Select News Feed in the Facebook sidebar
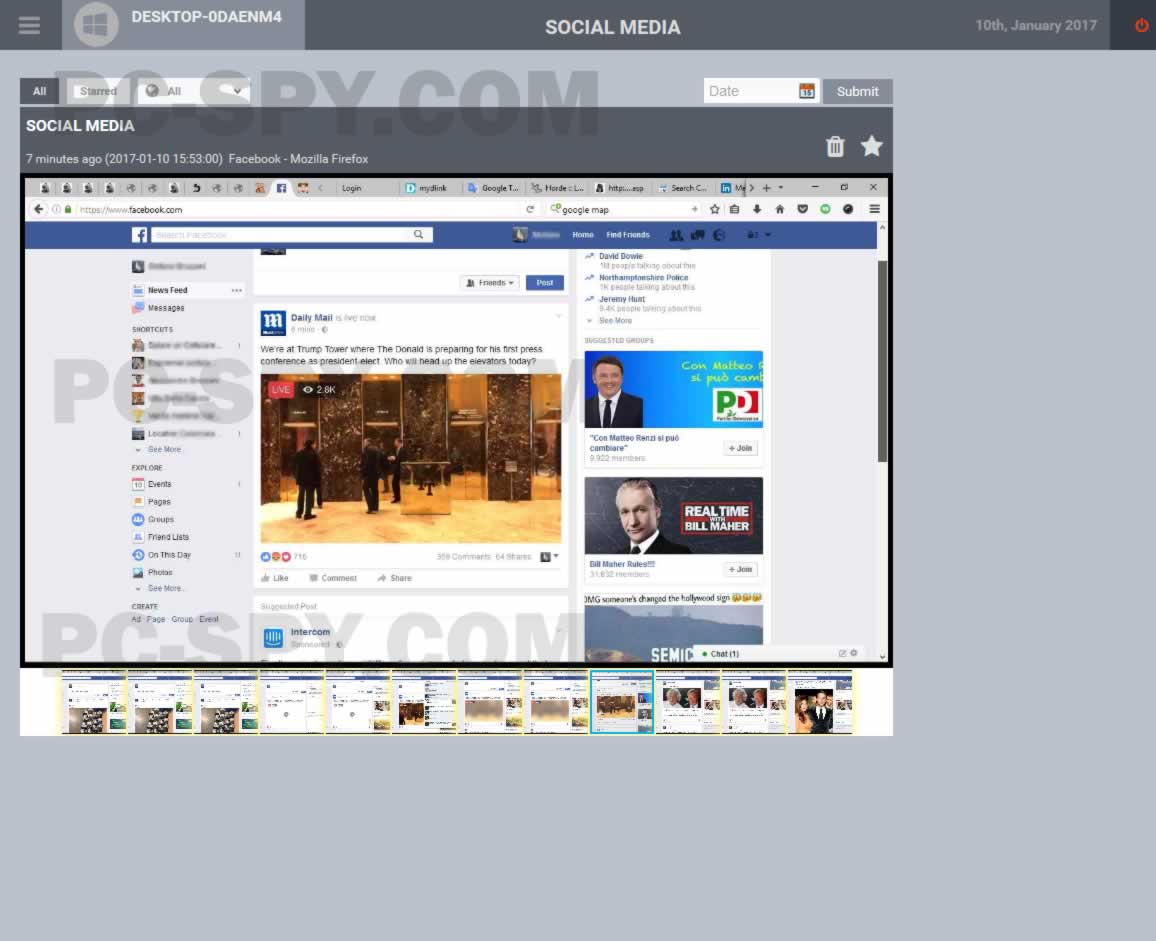1156x941 pixels. [x=167, y=291]
